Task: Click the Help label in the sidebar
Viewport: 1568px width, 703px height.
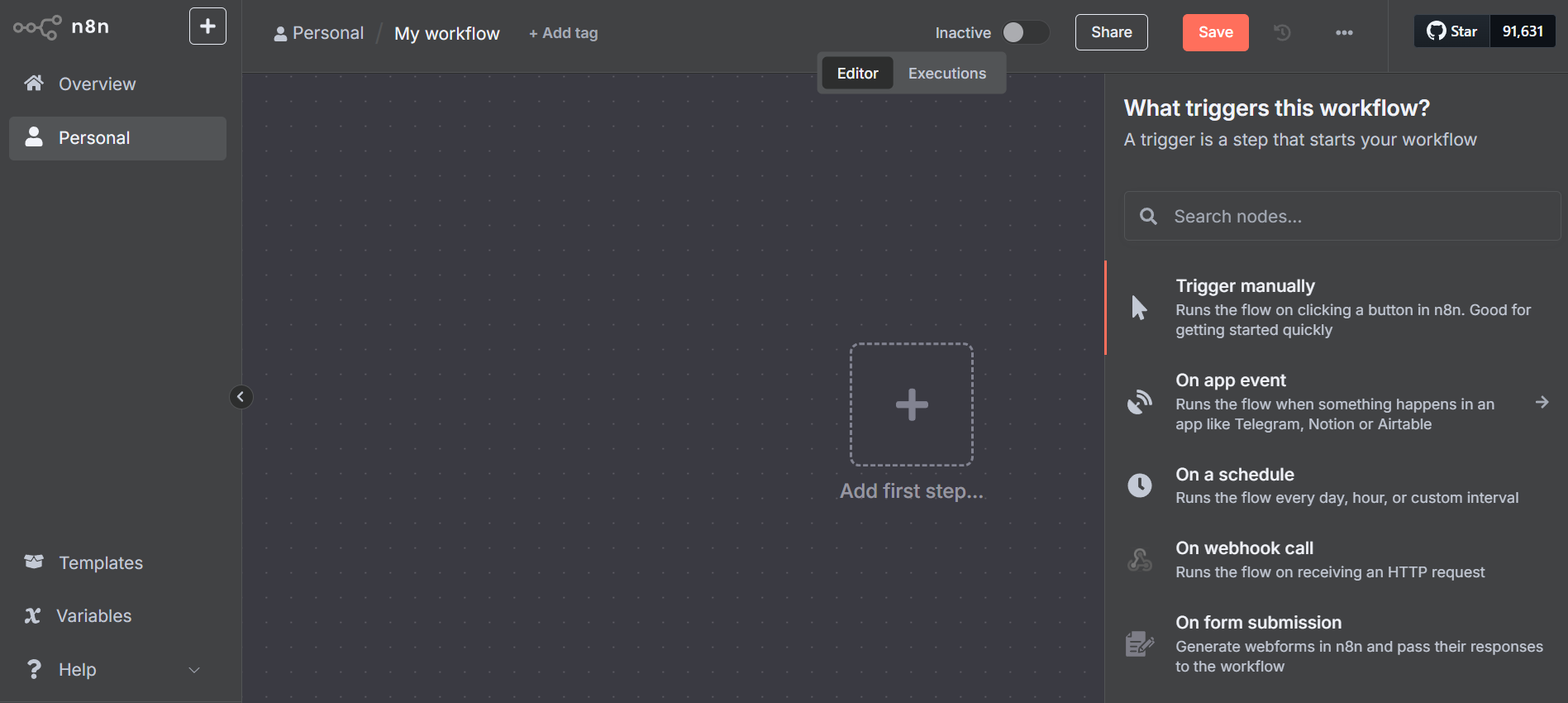Action: click(x=78, y=670)
